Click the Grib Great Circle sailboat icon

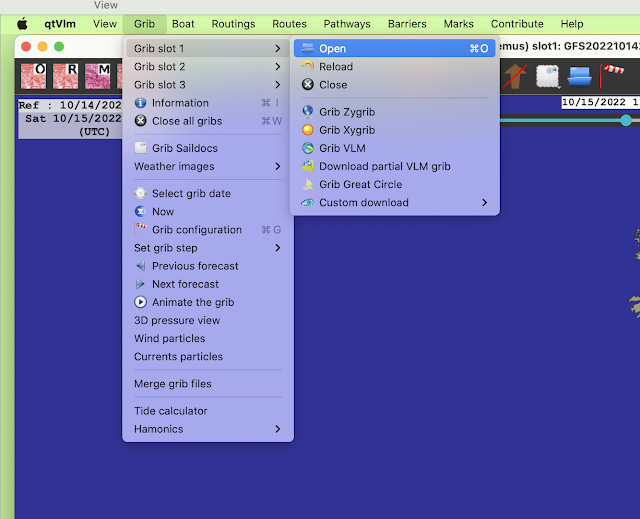[307, 184]
